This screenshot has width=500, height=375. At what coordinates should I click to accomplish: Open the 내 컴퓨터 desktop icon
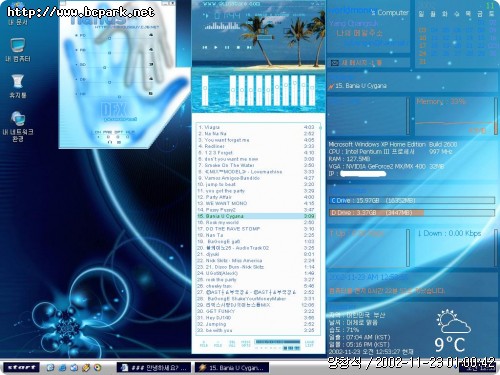pos(18,49)
